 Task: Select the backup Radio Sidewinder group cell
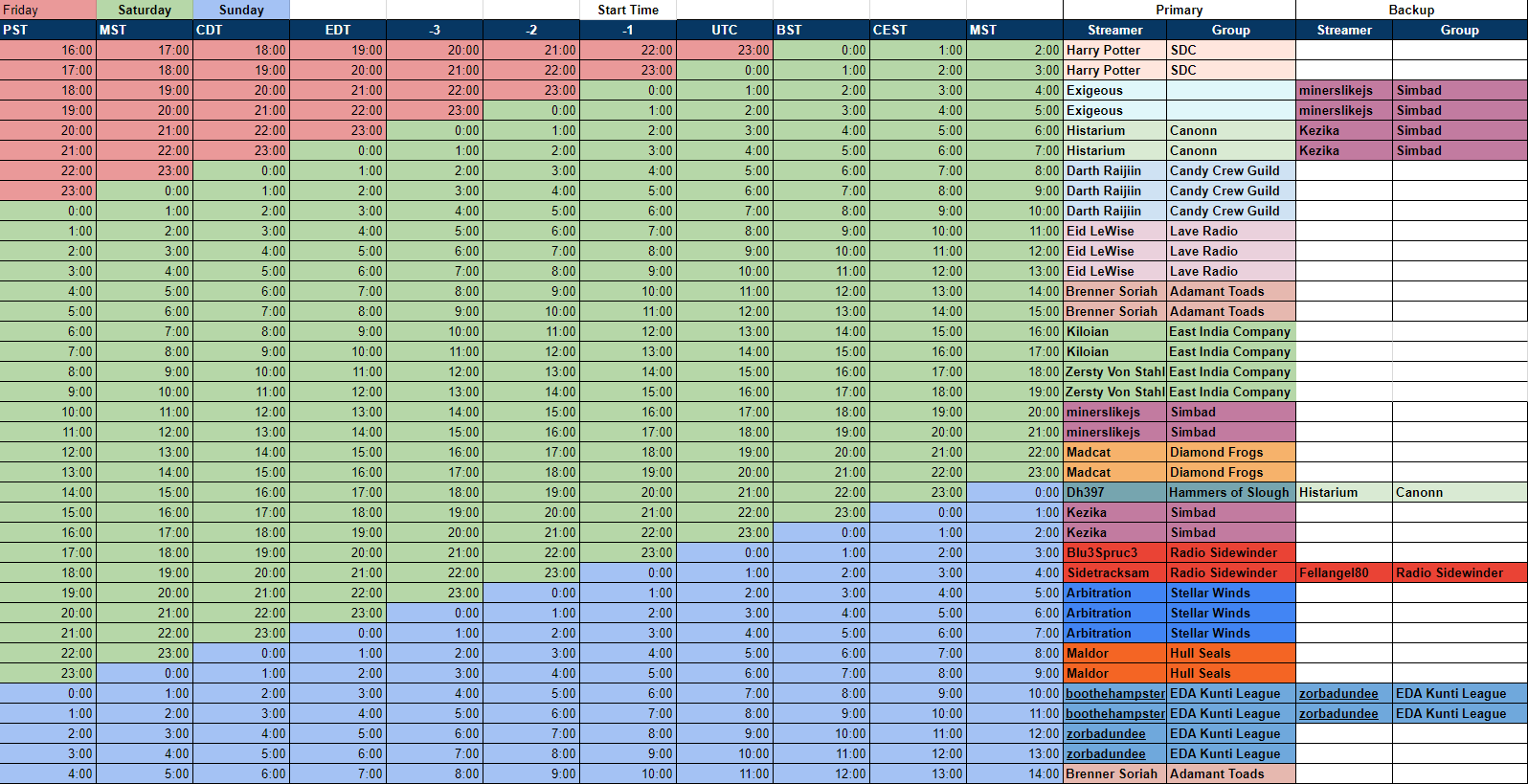[1460, 572]
